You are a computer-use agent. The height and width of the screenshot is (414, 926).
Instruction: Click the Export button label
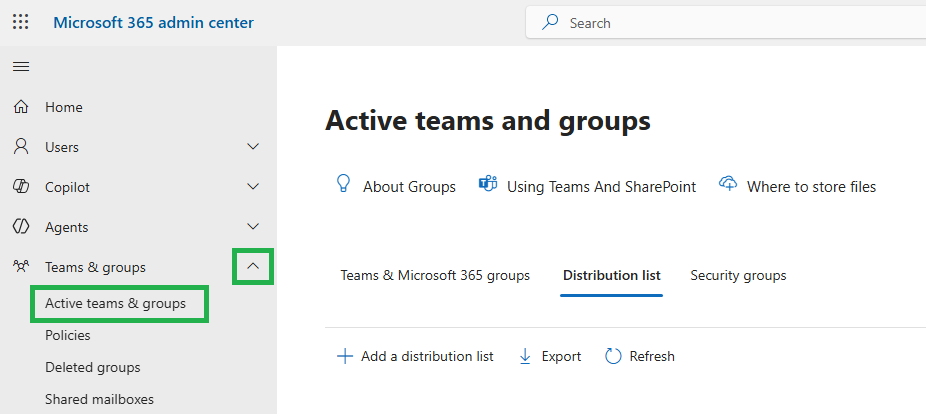[x=562, y=356]
